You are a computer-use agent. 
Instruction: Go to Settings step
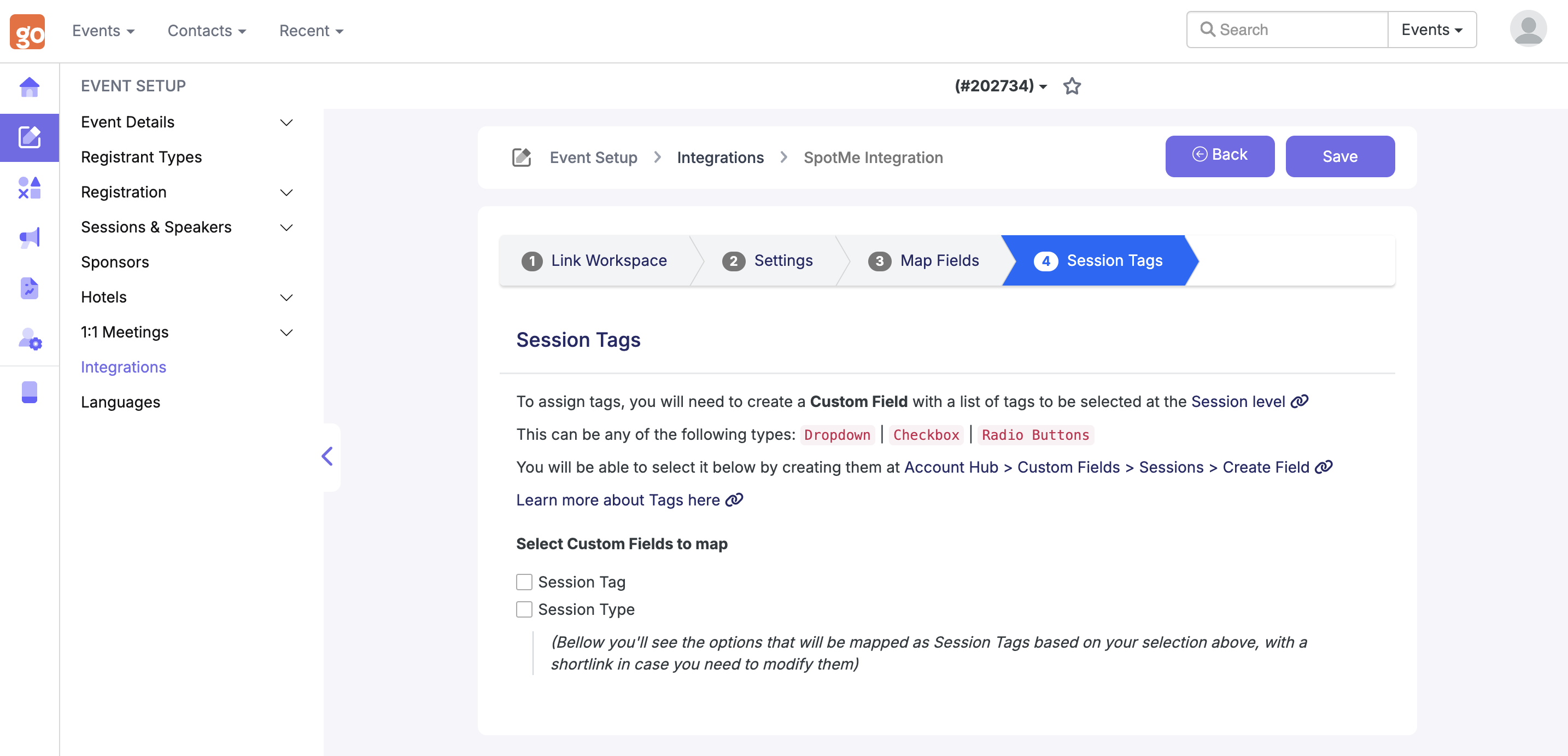click(768, 261)
